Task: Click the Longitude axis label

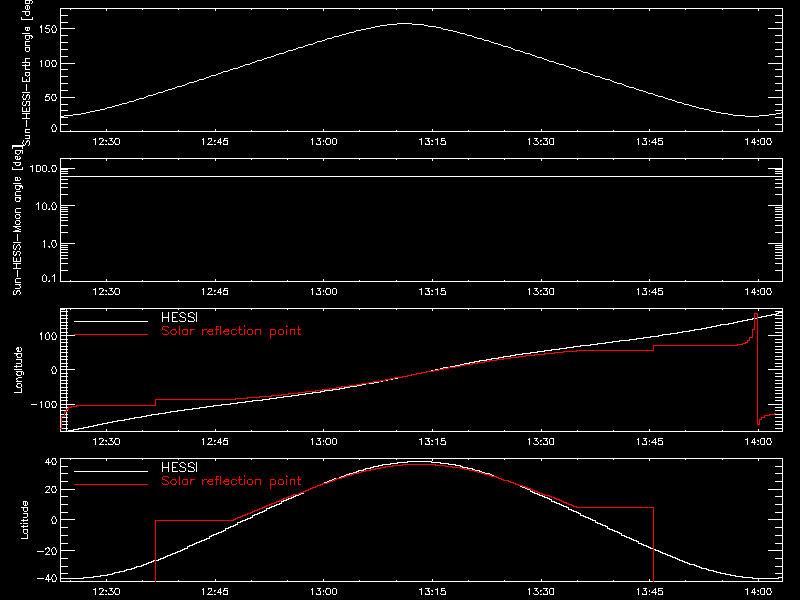Action: point(18,370)
